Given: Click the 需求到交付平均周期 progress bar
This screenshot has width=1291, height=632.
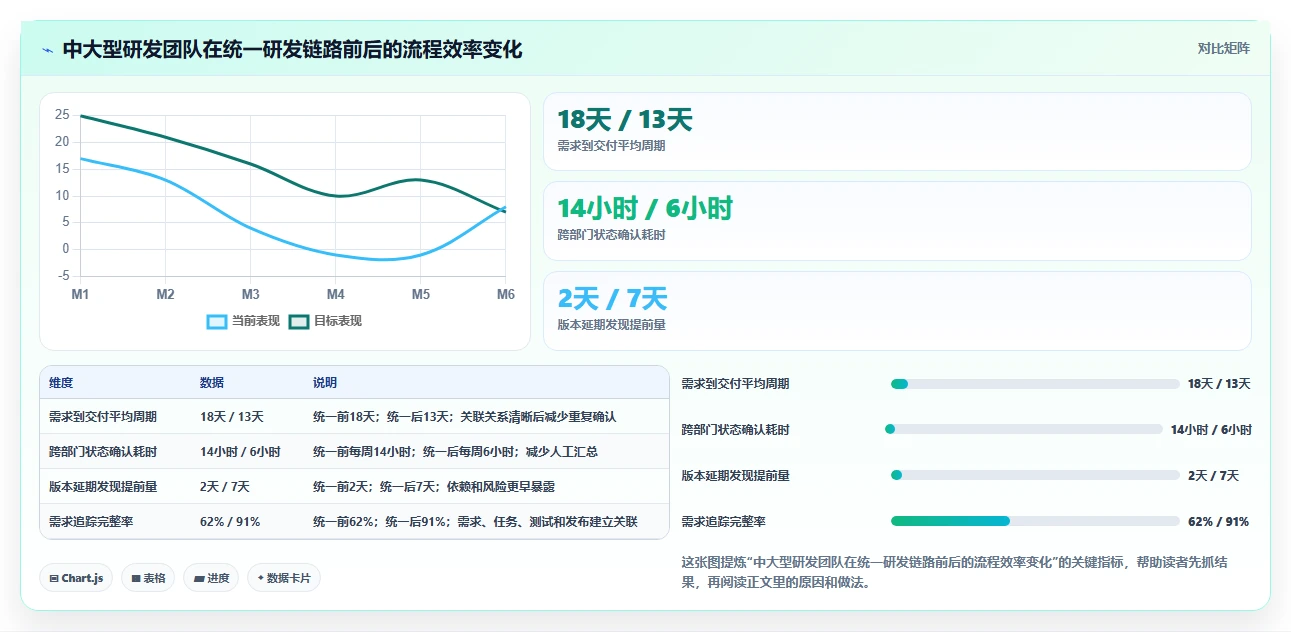Looking at the screenshot, I should (x=1035, y=384).
